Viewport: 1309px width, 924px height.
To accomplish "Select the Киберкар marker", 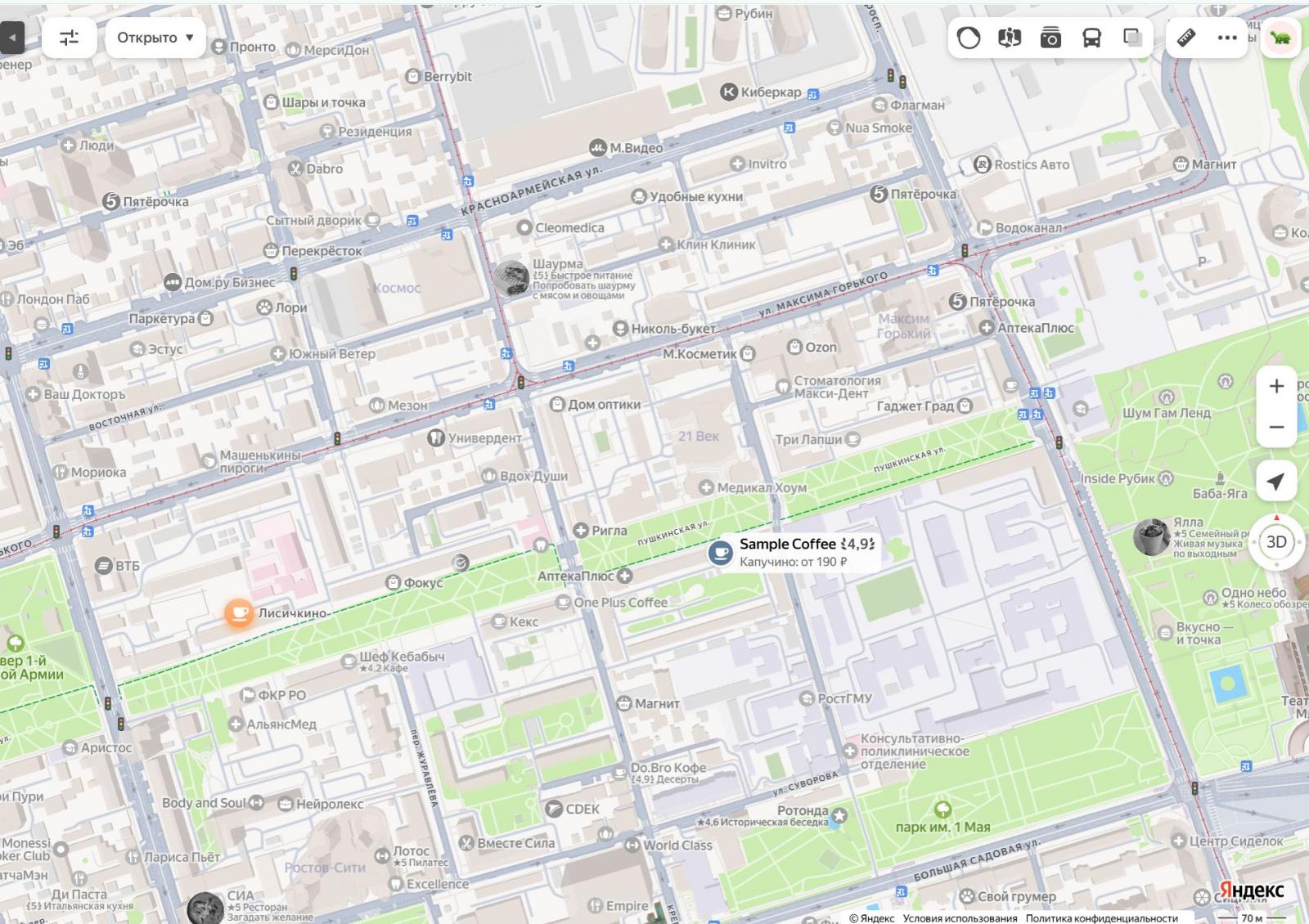I will (729, 92).
